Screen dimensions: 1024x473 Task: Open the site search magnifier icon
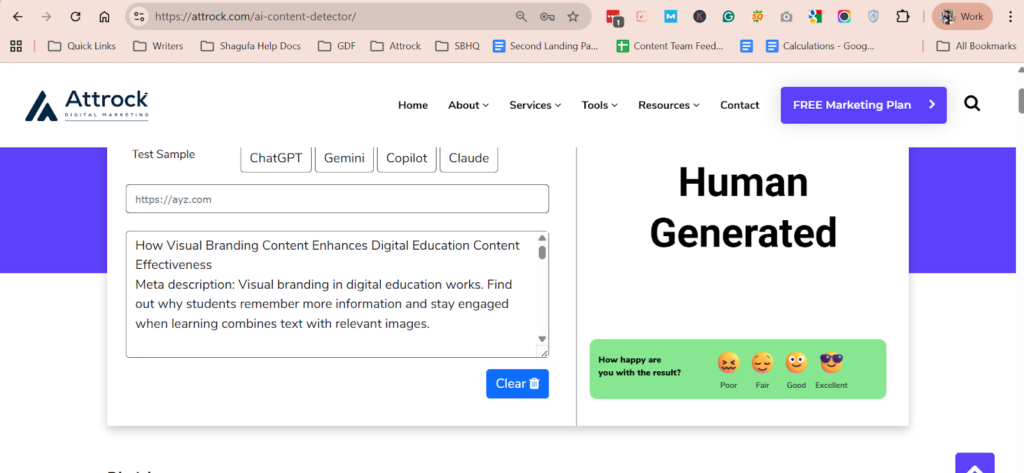tap(972, 104)
